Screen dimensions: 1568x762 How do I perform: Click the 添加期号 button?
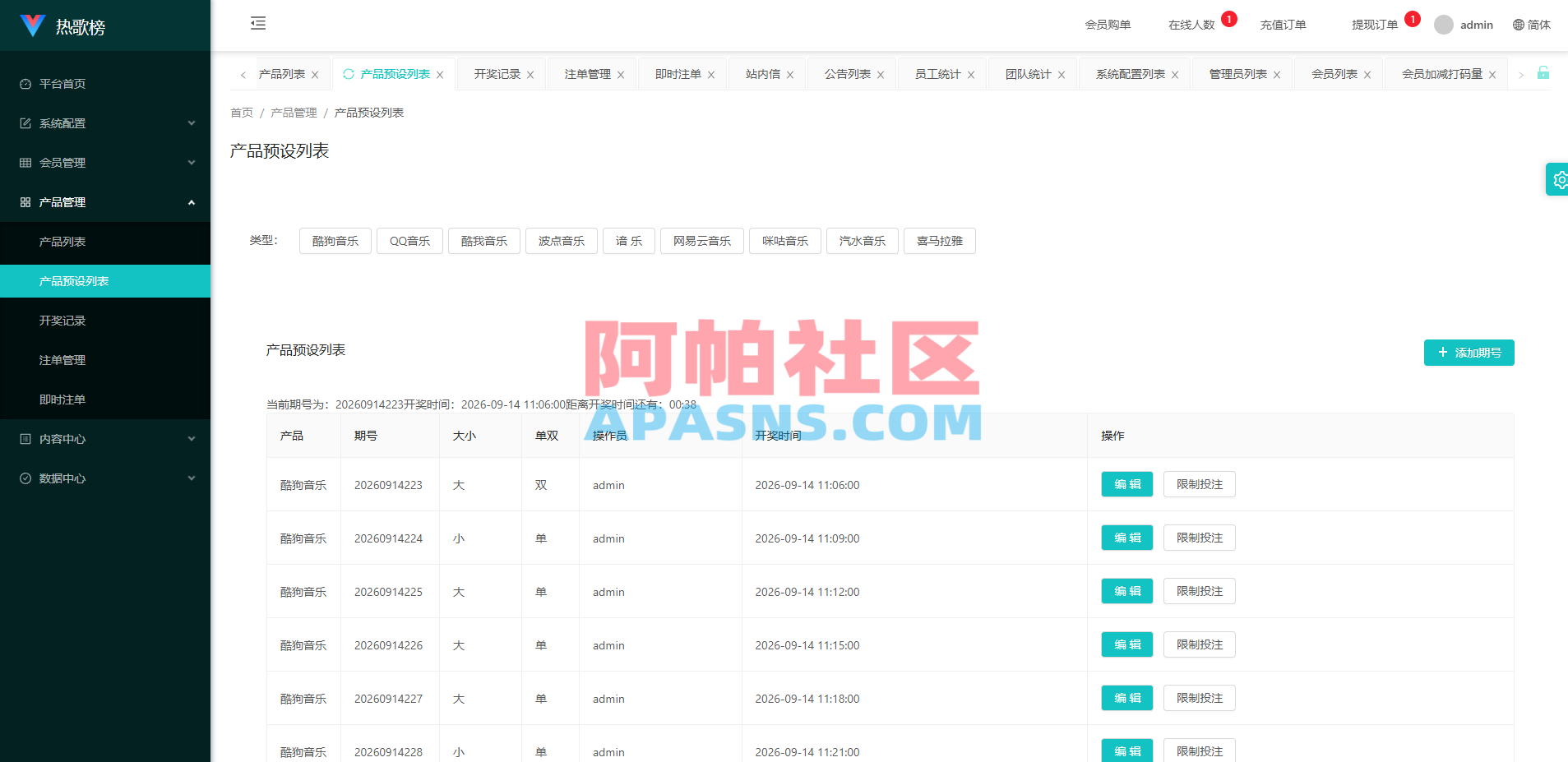tap(1469, 353)
